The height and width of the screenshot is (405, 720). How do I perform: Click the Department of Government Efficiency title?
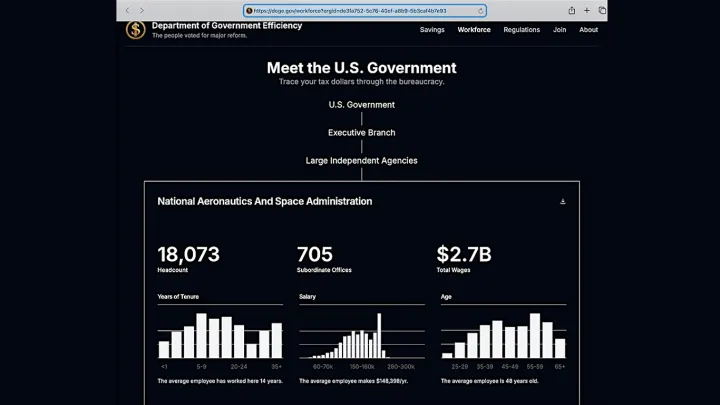[x=227, y=26]
